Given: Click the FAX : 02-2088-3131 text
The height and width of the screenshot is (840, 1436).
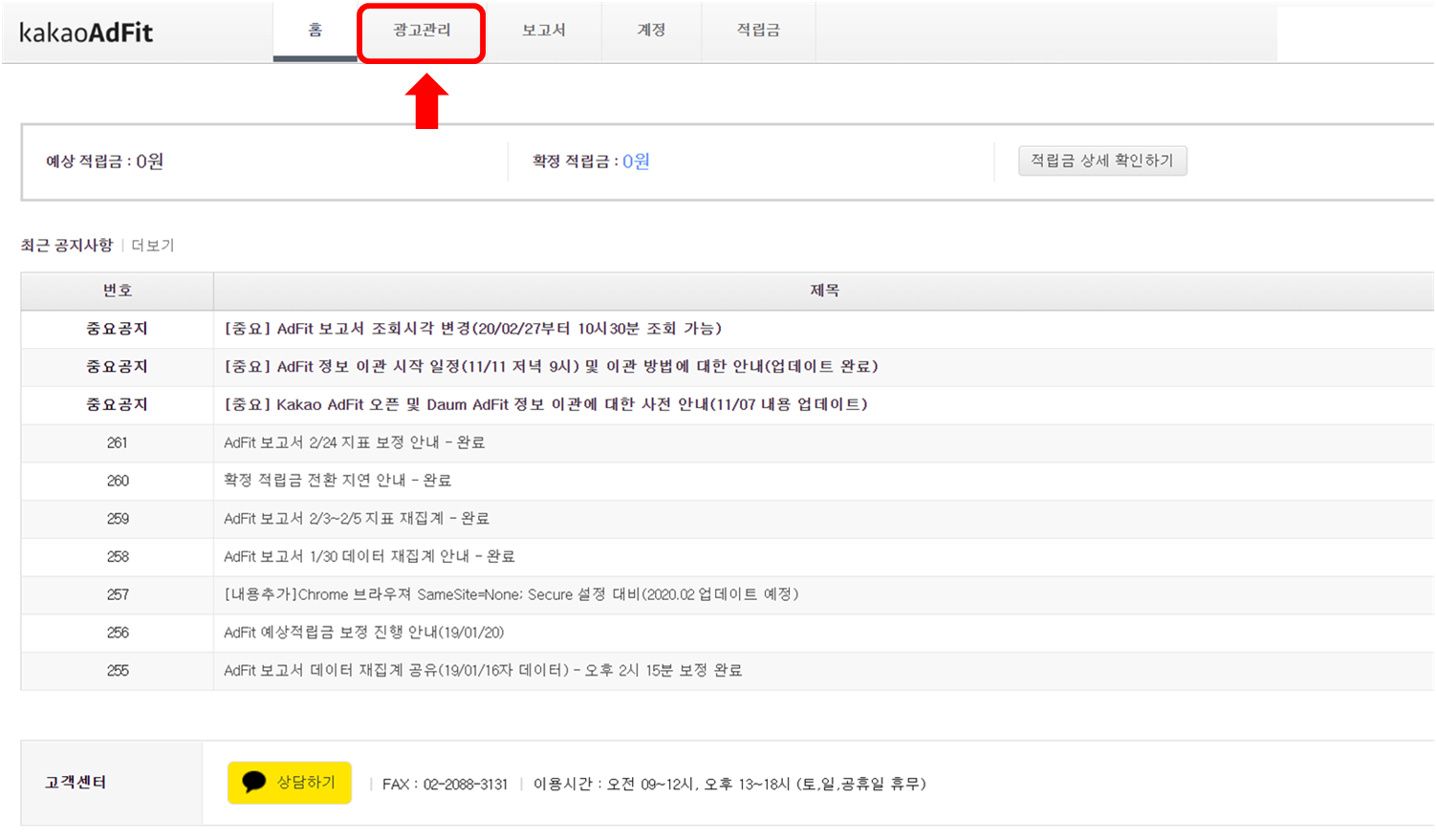Looking at the screenshot, I should point(445,785).
